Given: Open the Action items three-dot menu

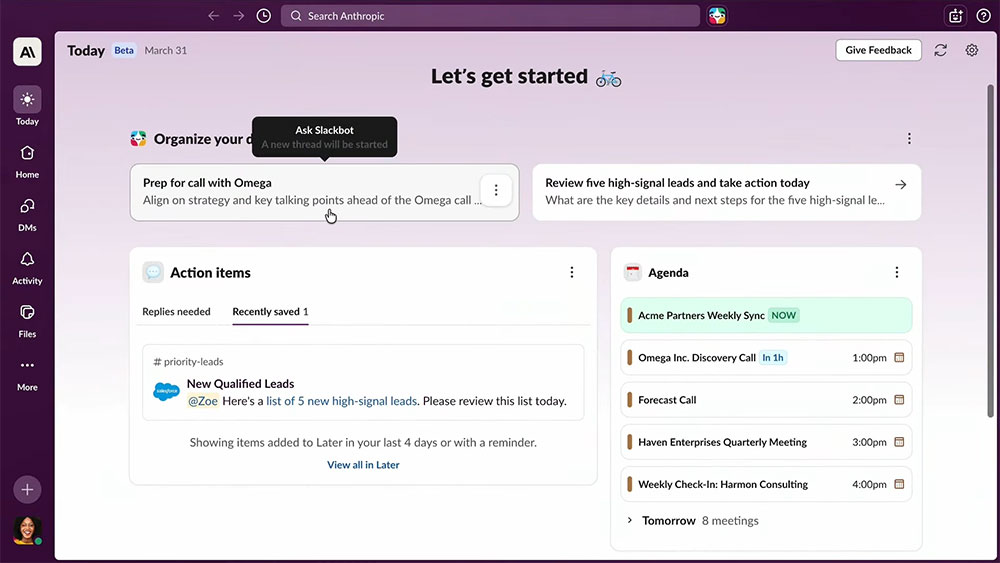Looking at the screenshot, I should [x=572, y=272].
